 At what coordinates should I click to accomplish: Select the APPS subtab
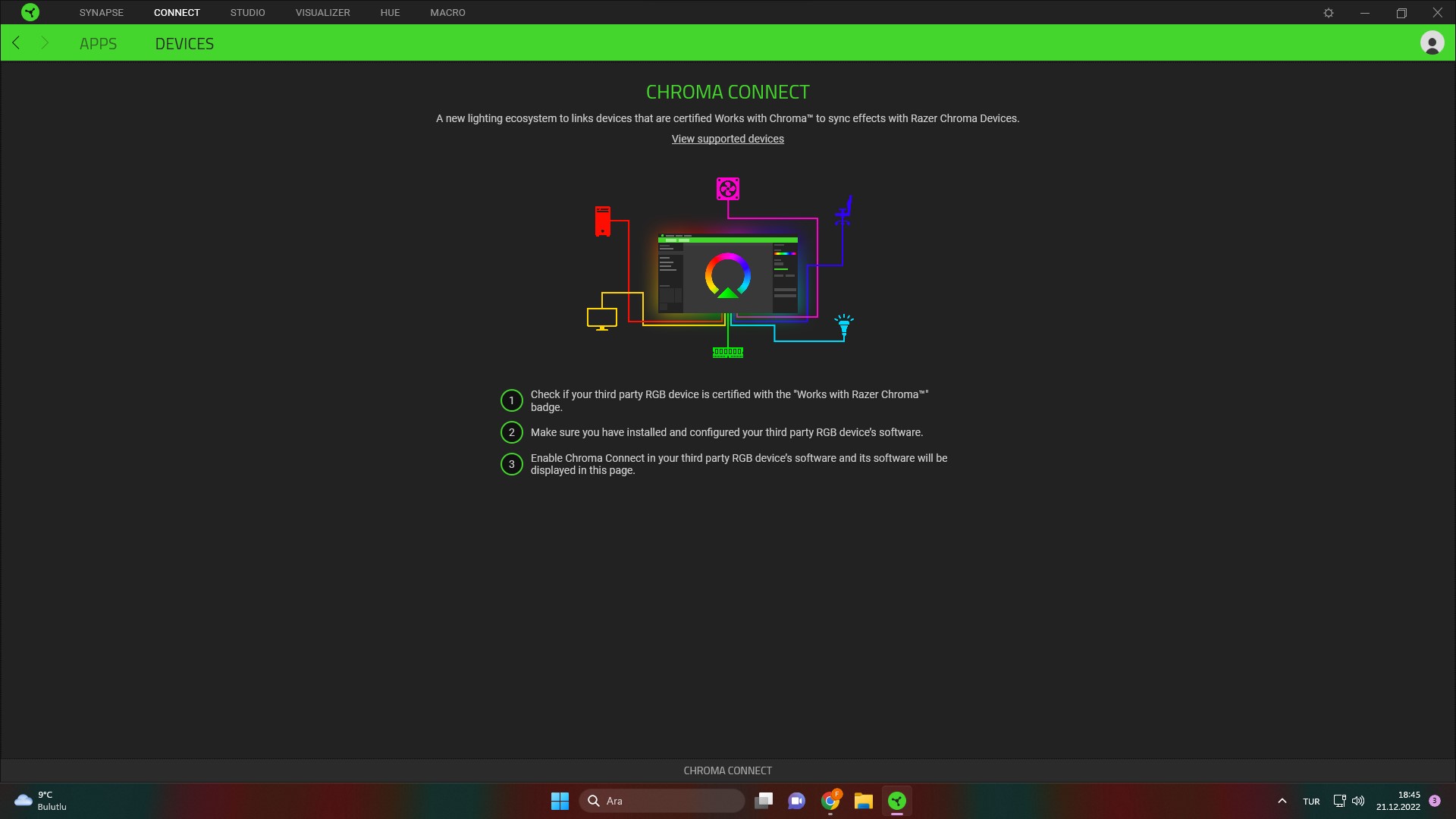(98, 44)
